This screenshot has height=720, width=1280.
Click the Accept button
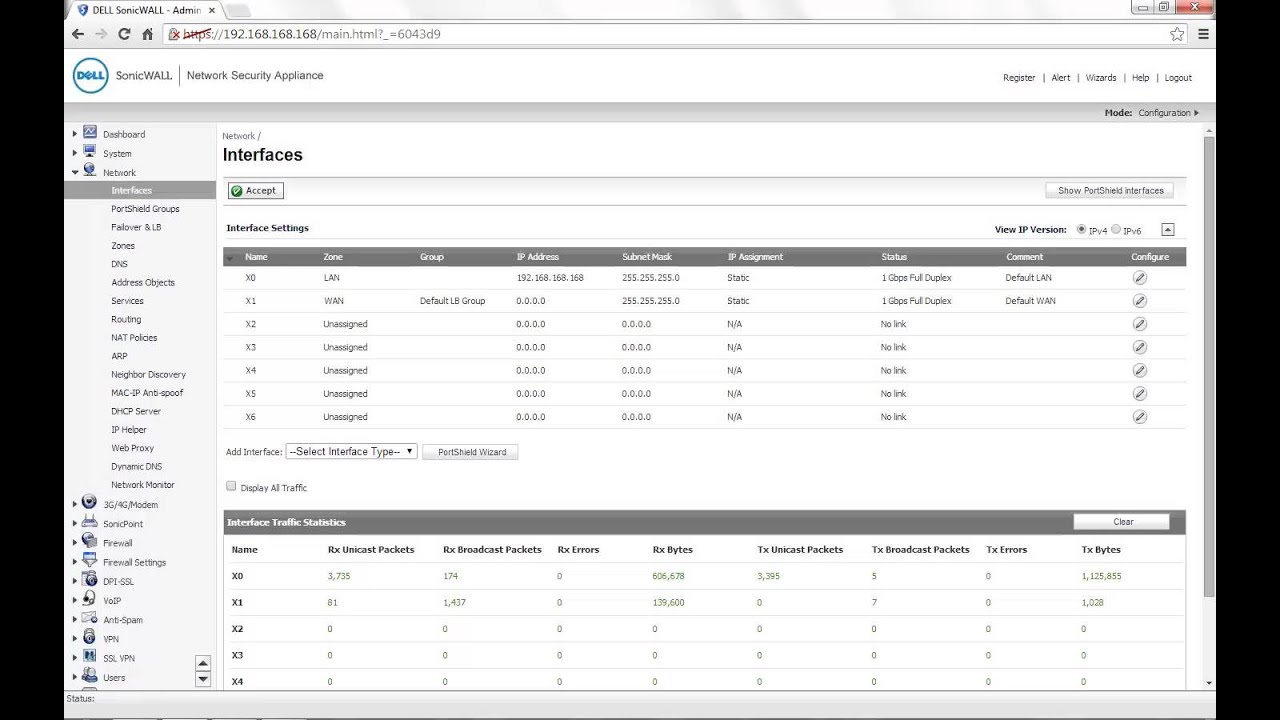point(255,190)
